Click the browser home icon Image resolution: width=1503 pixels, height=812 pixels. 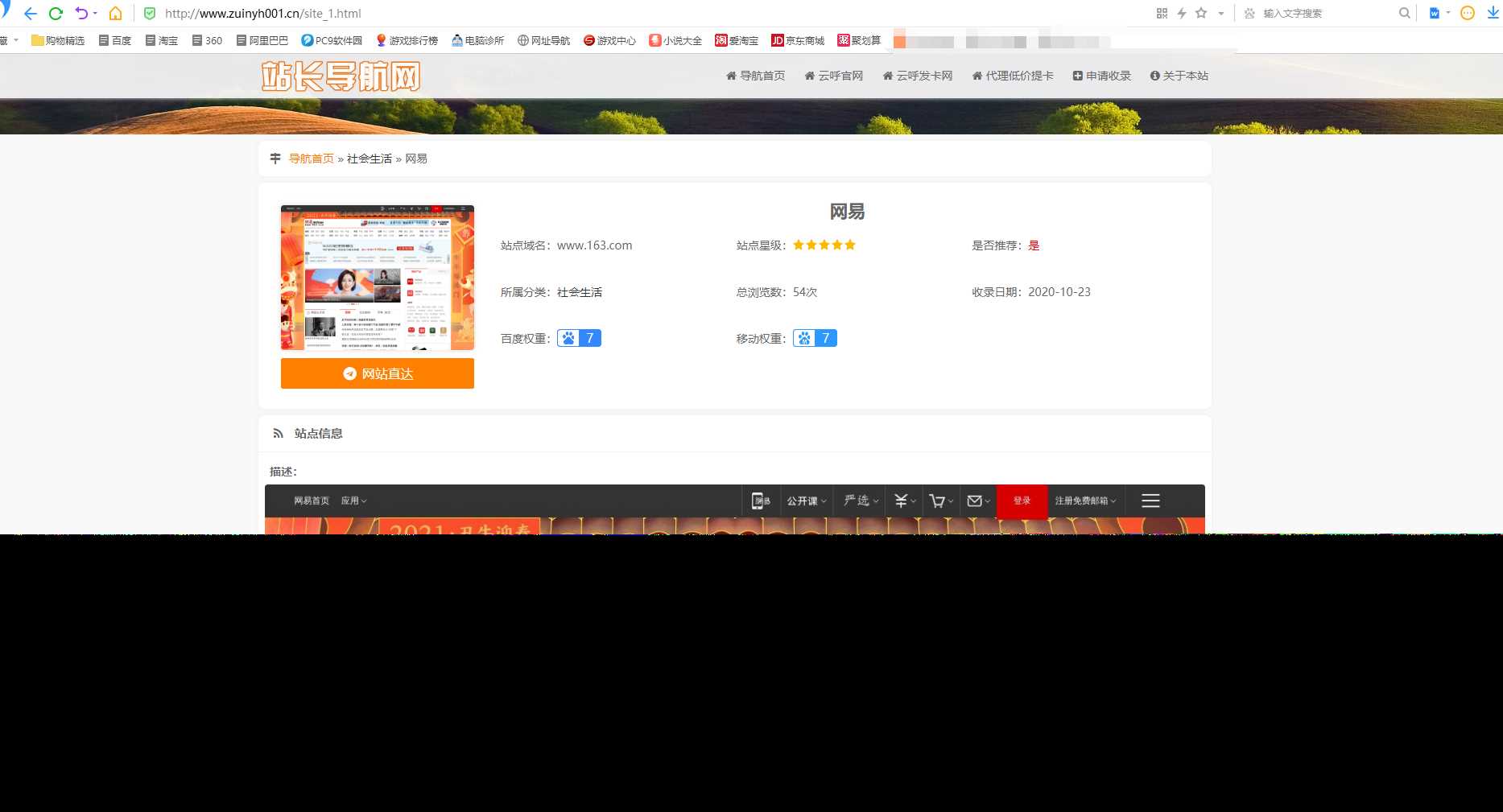pos(115,13)
